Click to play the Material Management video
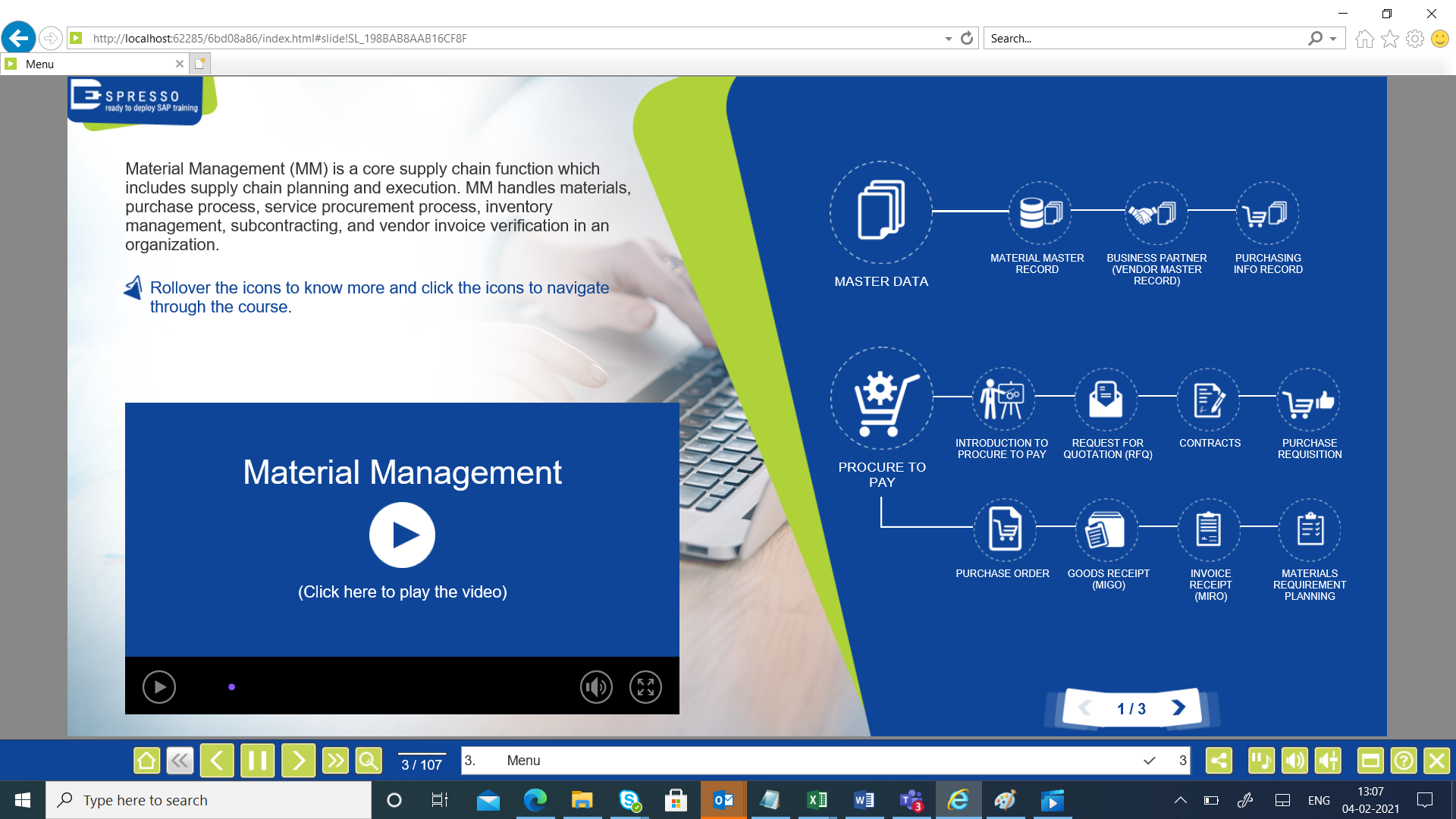The image size is (1456, 819). pos(402,534)
